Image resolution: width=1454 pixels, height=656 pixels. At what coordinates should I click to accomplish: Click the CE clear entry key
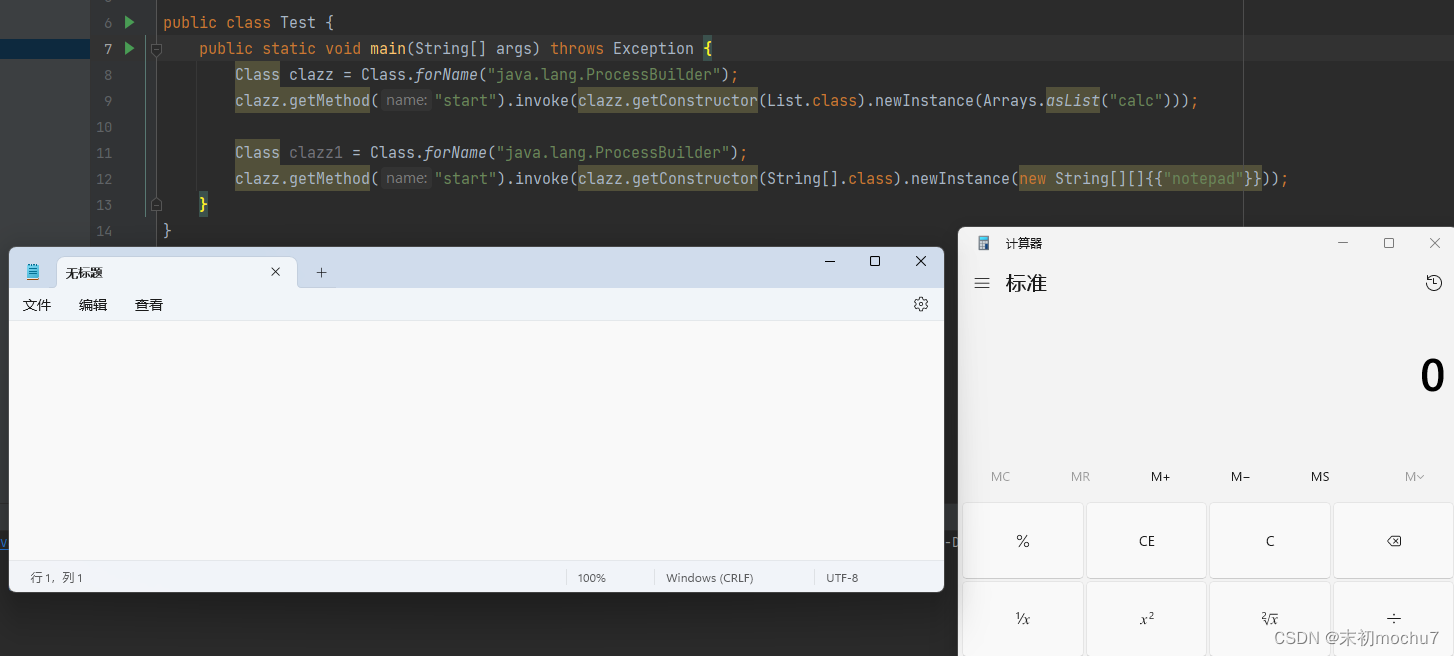[1146, 541]
